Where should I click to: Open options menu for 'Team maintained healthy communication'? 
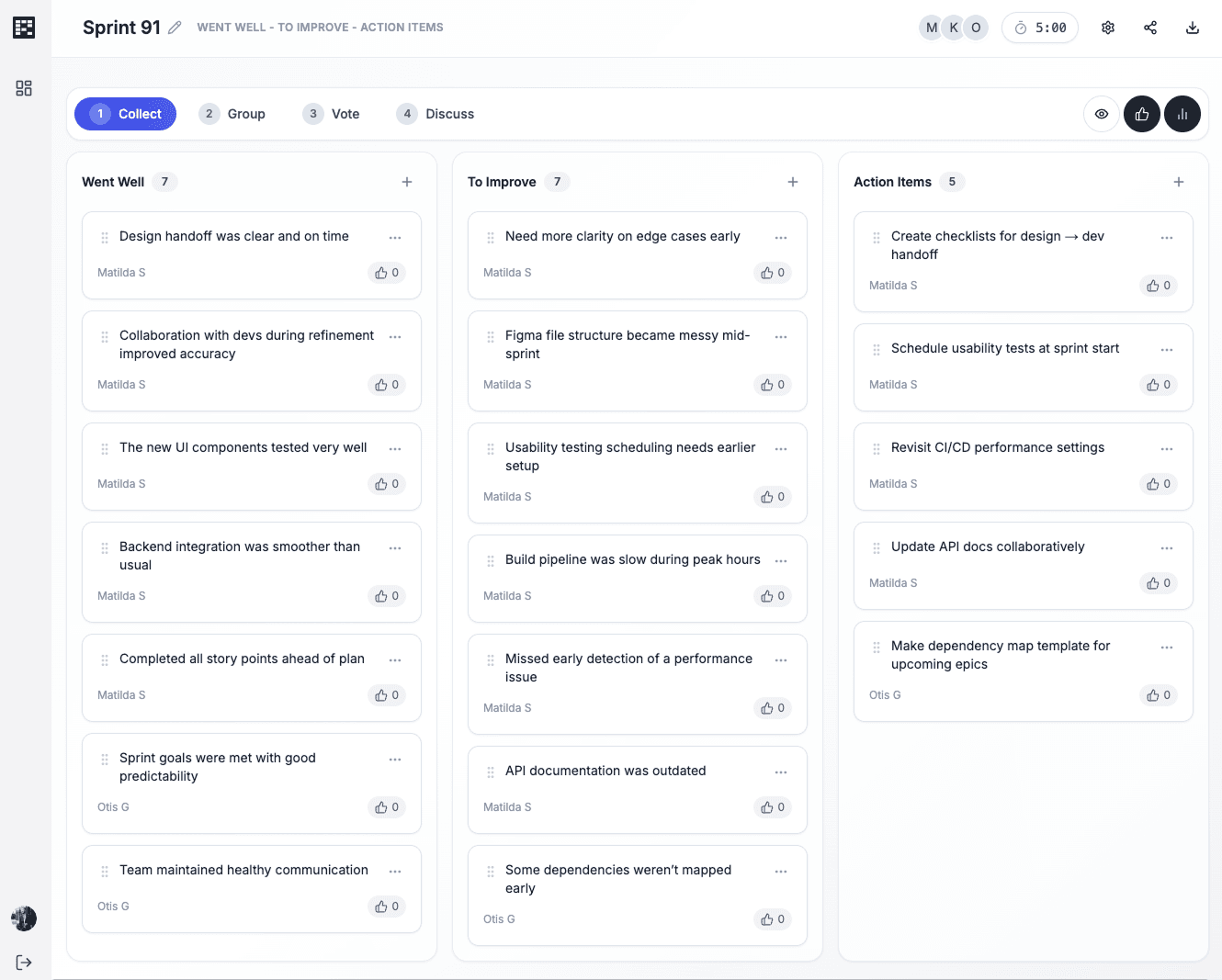coord(395,872)
